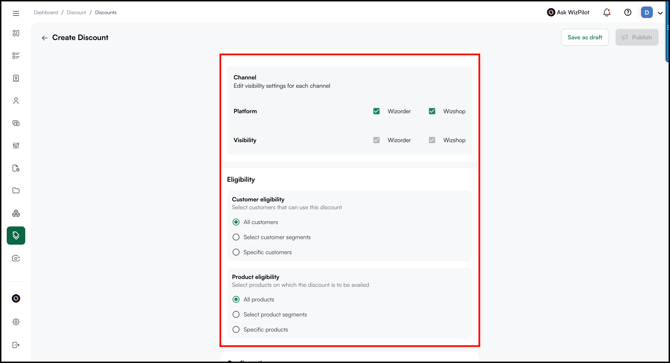This screenshot has height=363, width=670.
Task: Toggle the Platform Wizshop checkbox
Action: tap(432, 111)
